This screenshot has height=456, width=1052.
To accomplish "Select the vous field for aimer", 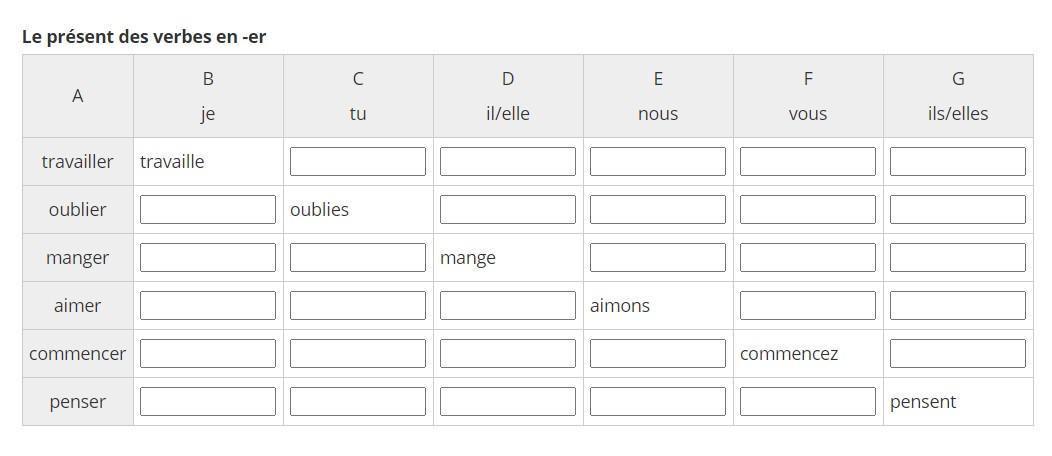I will click(x=808, y=306).
